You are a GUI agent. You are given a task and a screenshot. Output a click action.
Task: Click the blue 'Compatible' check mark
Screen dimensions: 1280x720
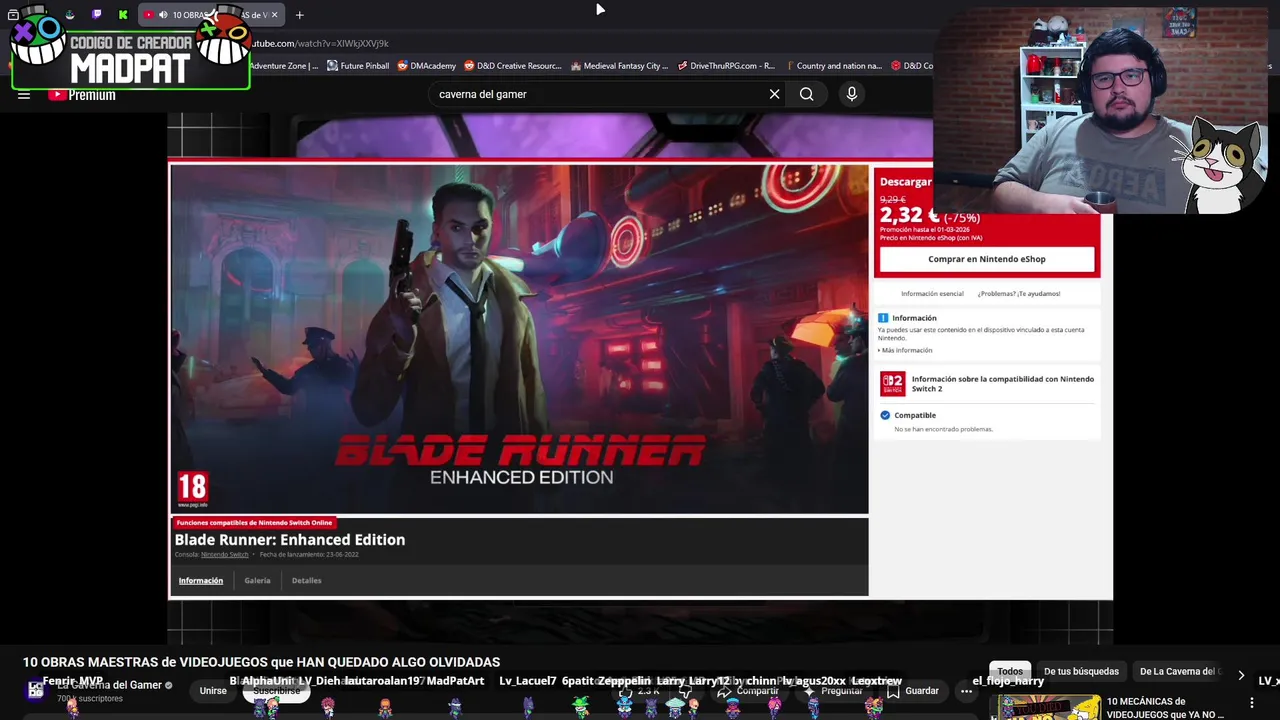pos(885,415)
